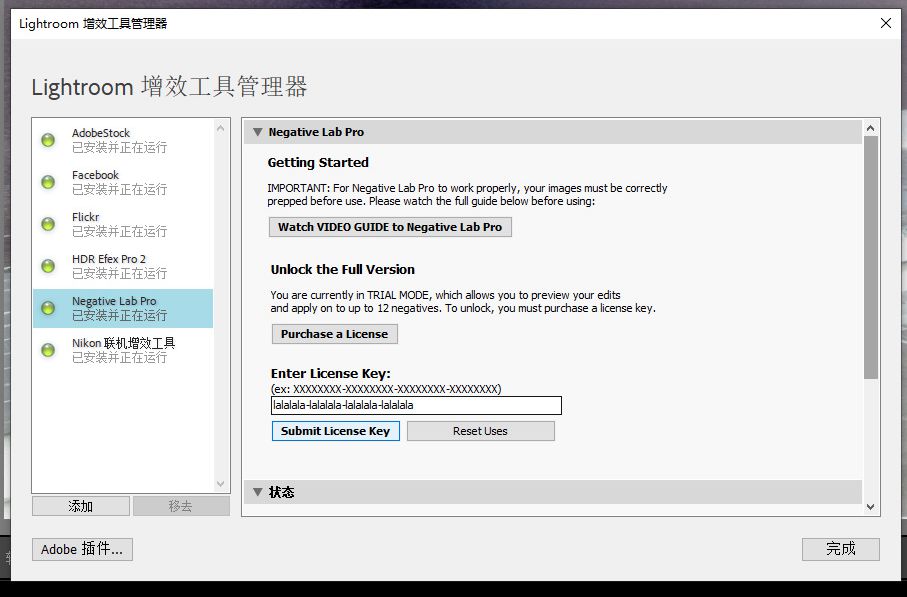Click the green status light beside Nikon plugin
This screenshot has width=907, height=597.
[48, 350]
